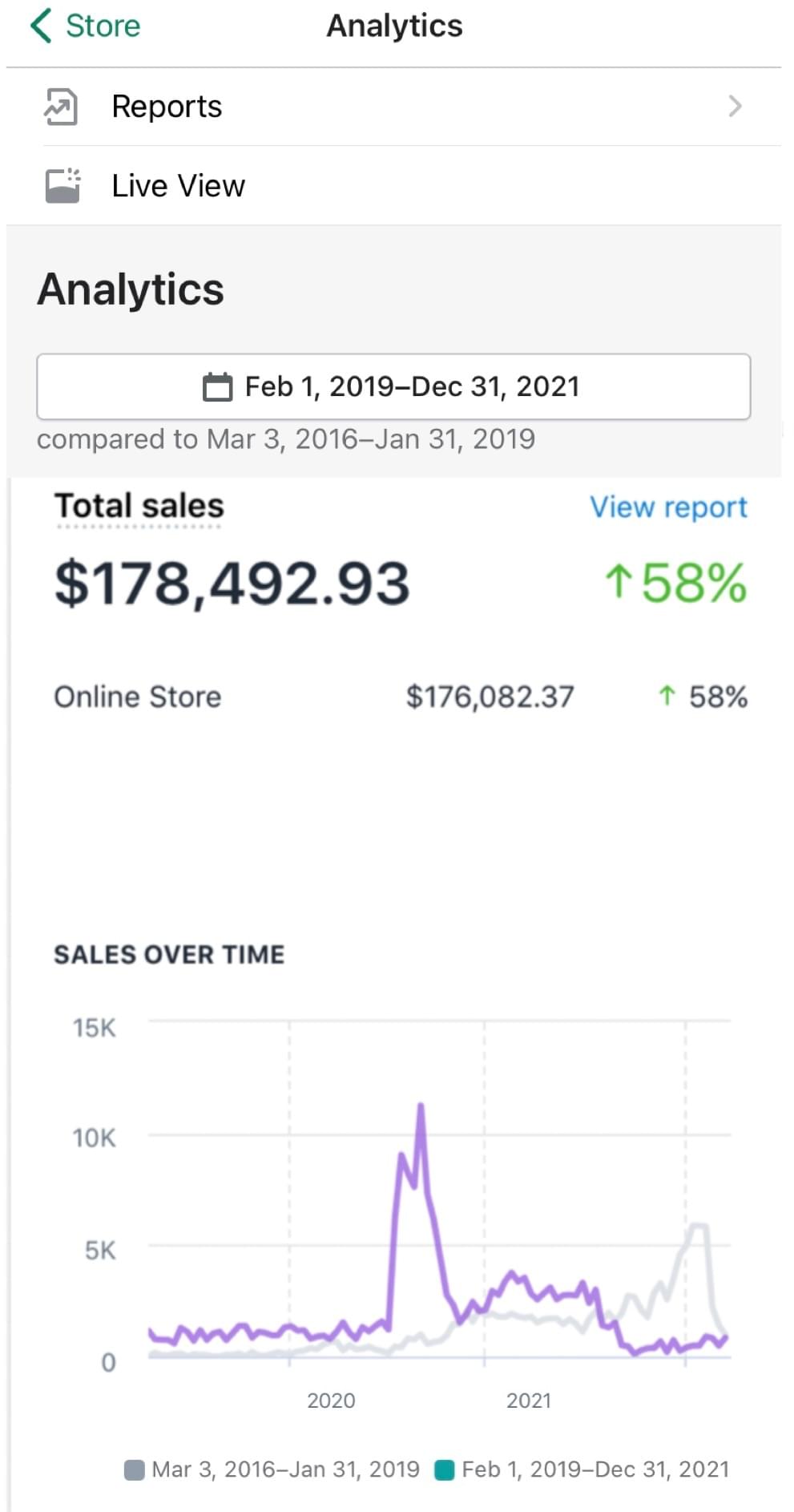Tap the total sales amount $178,492.93

coord(232,583)
